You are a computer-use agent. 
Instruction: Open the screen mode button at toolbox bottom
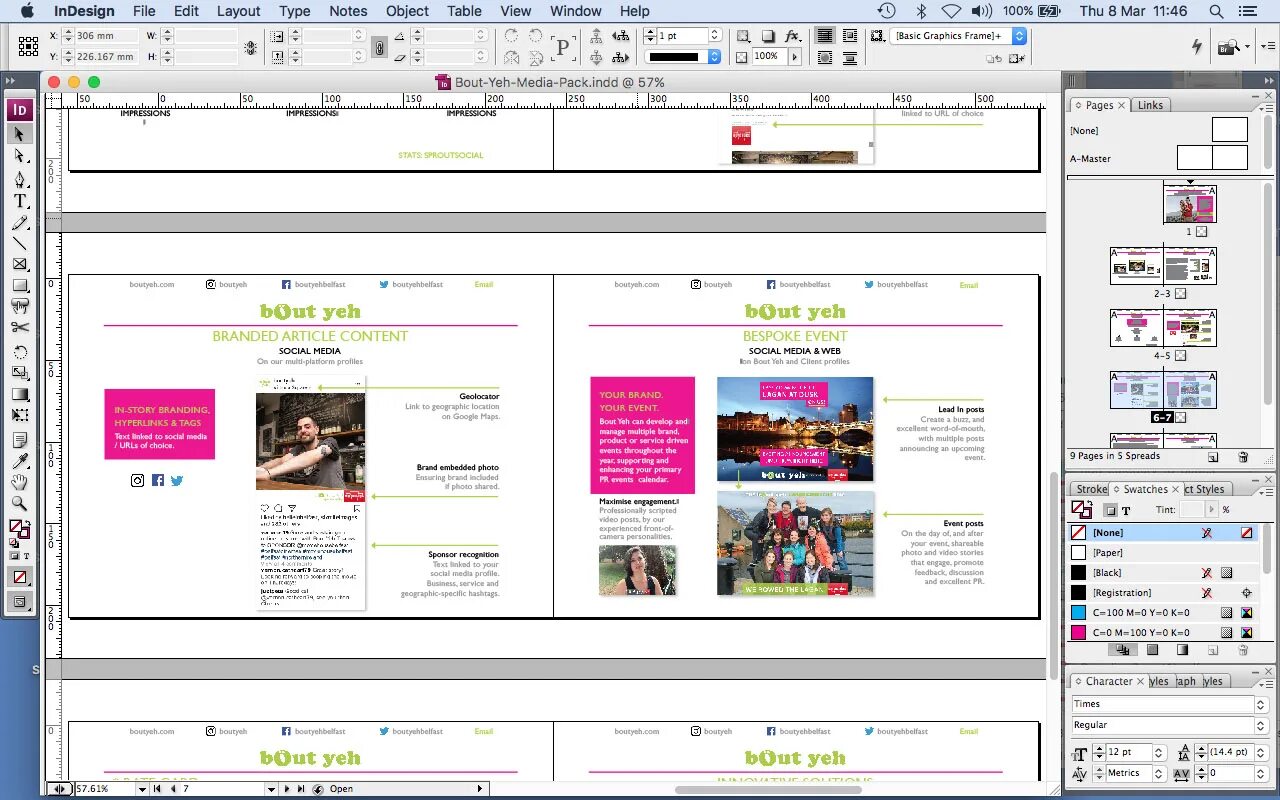click(20, 601)
